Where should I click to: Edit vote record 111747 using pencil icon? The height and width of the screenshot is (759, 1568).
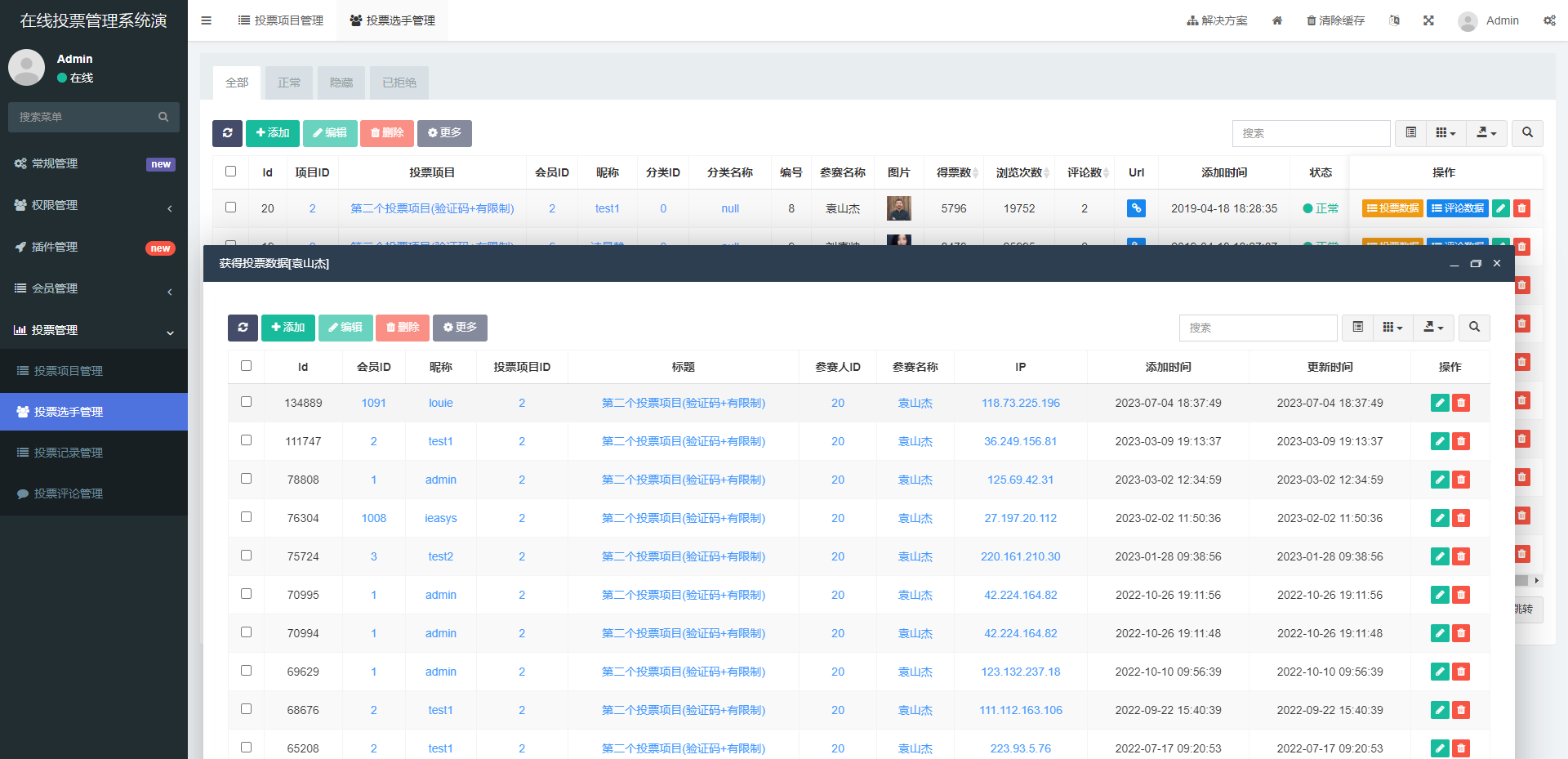(1440, 441)
